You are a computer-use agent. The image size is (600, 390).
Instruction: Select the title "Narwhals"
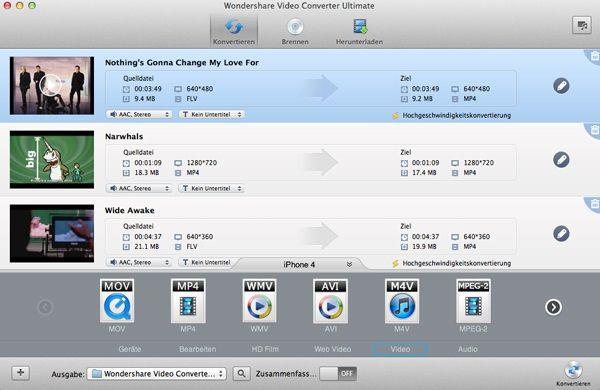click(x=124, y=136)
